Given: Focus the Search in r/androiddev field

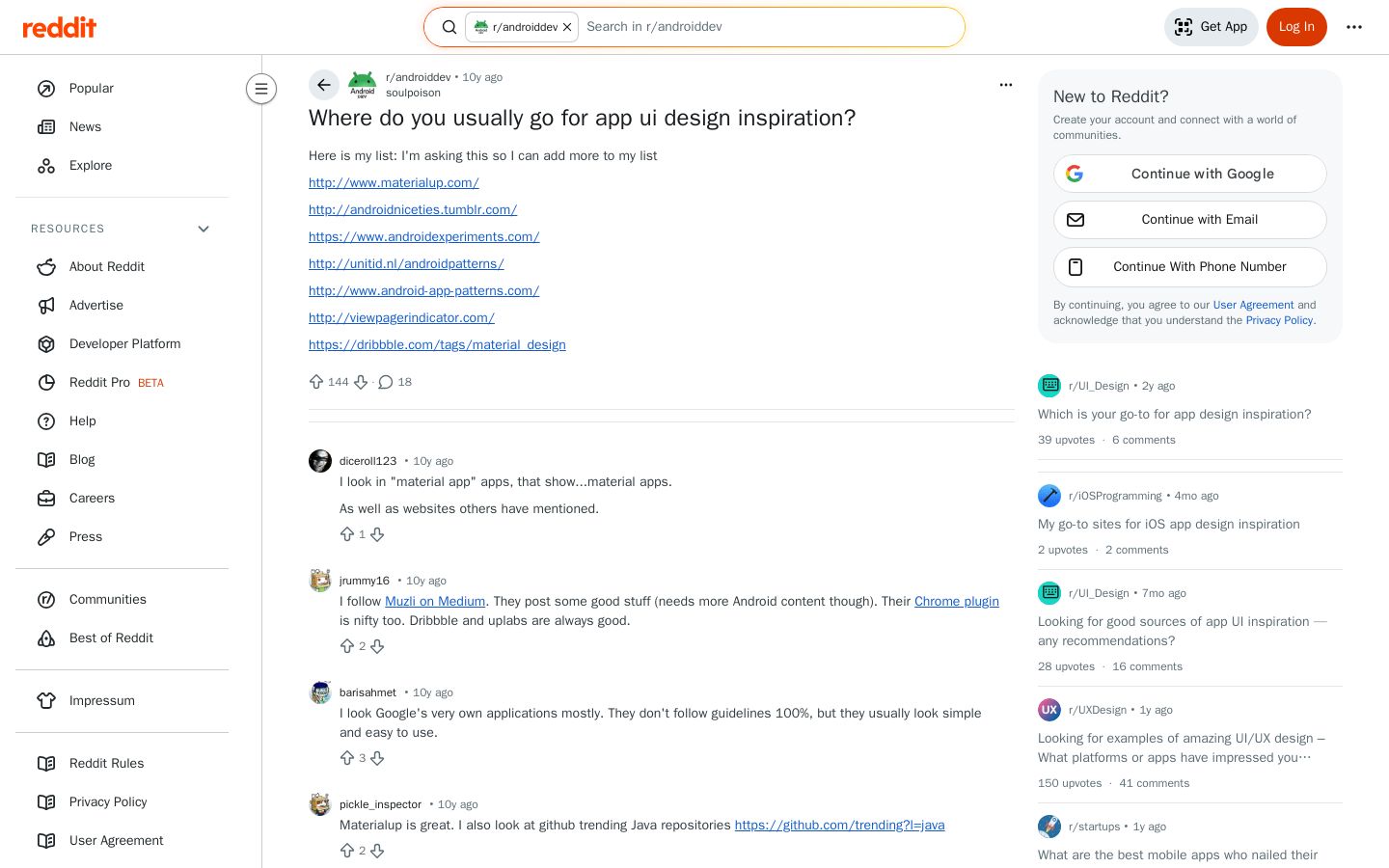Looking at the screenshot, I should click(770, 27).
